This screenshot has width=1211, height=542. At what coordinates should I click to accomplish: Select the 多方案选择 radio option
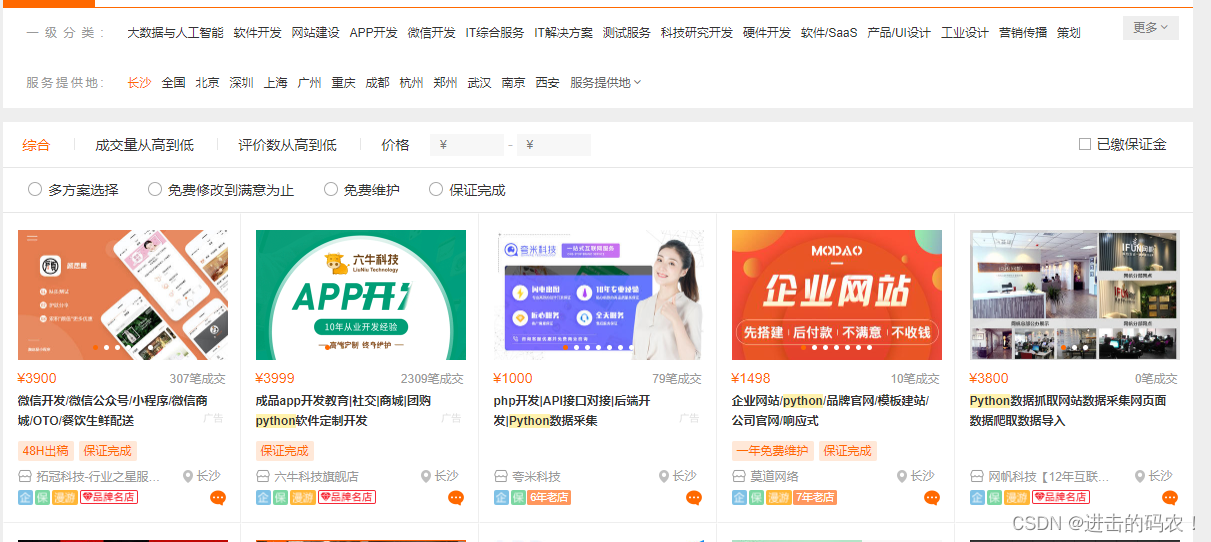click(35, 189)
